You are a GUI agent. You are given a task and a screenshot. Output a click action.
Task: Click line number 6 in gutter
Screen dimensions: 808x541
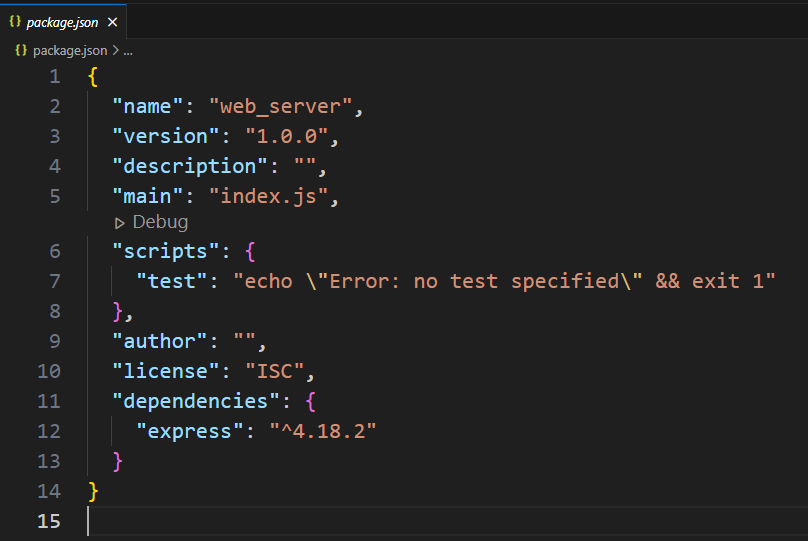click(x=55, y=251)
